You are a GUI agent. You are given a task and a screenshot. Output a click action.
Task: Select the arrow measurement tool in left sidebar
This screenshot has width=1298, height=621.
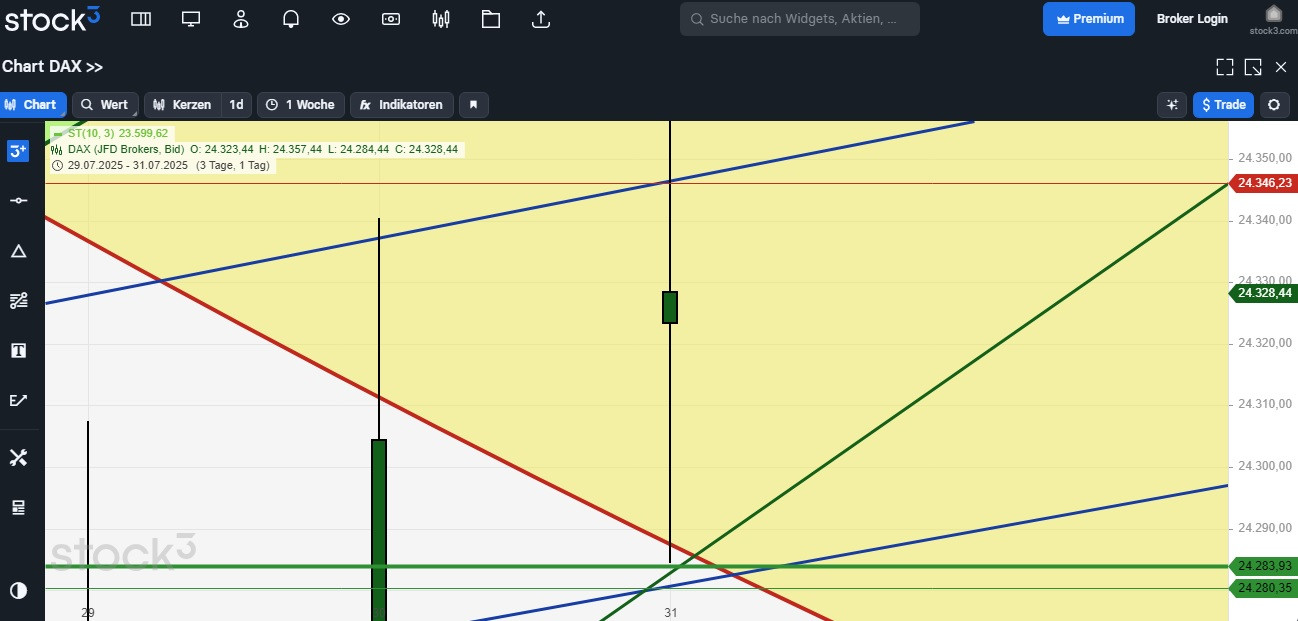18,400
